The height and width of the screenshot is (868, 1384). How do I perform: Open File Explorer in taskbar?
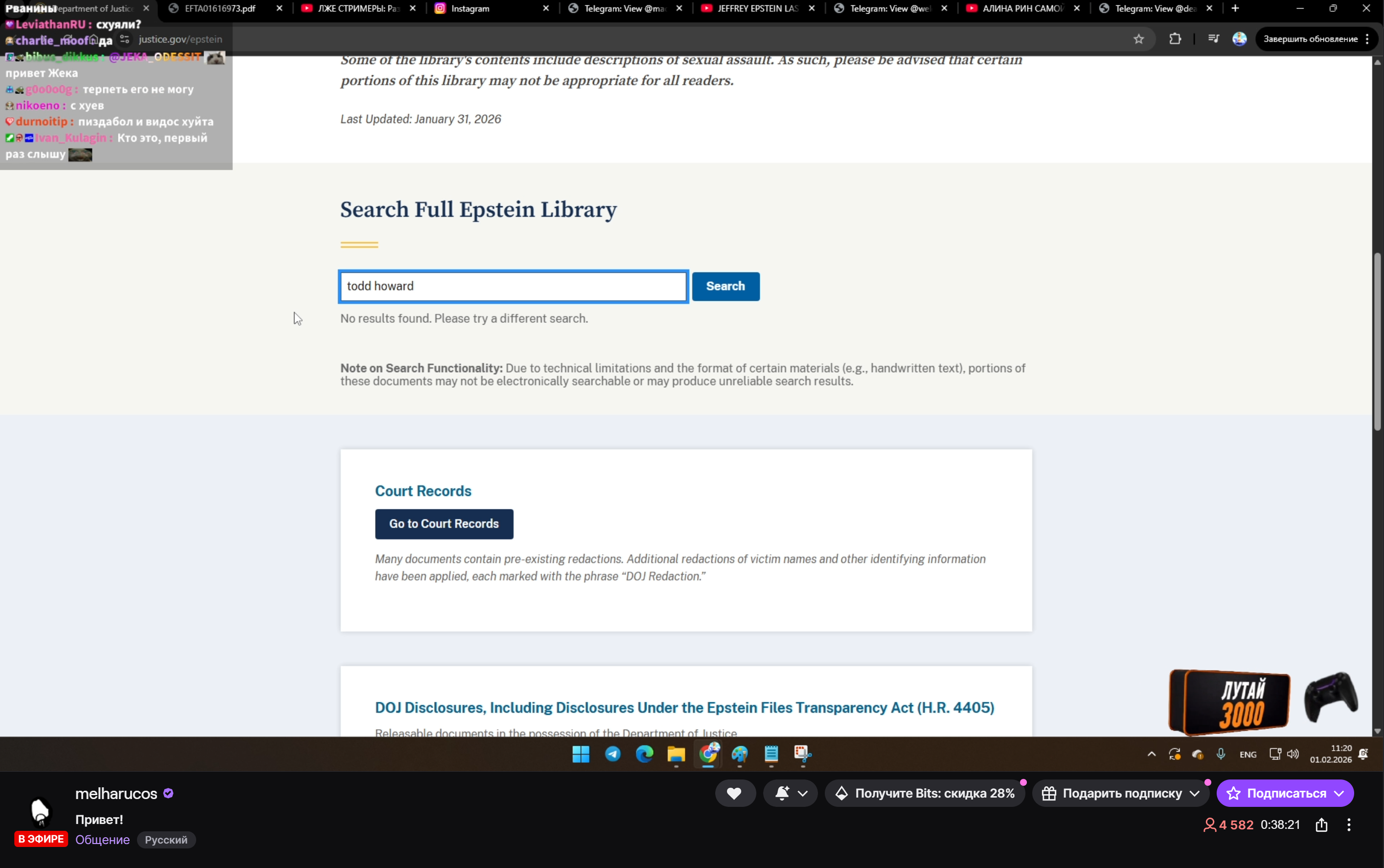[676, 754]
